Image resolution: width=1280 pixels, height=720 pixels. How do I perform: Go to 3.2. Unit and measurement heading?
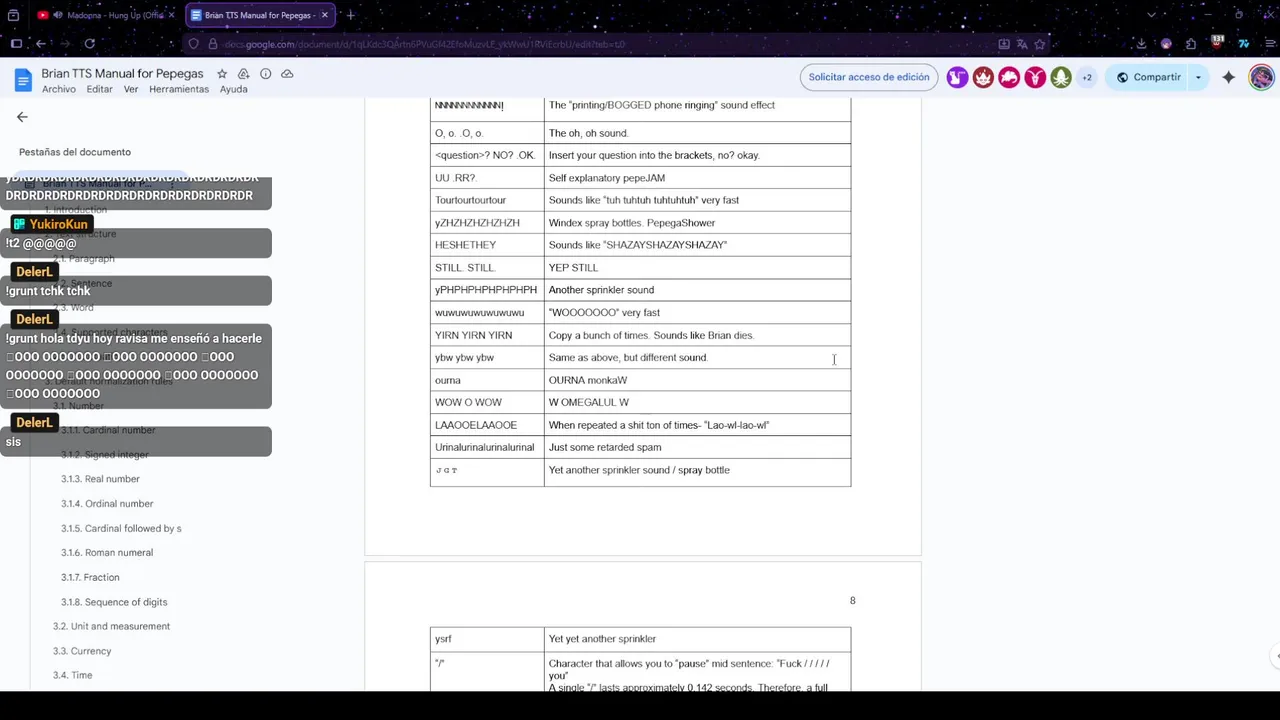pos(111,626)
